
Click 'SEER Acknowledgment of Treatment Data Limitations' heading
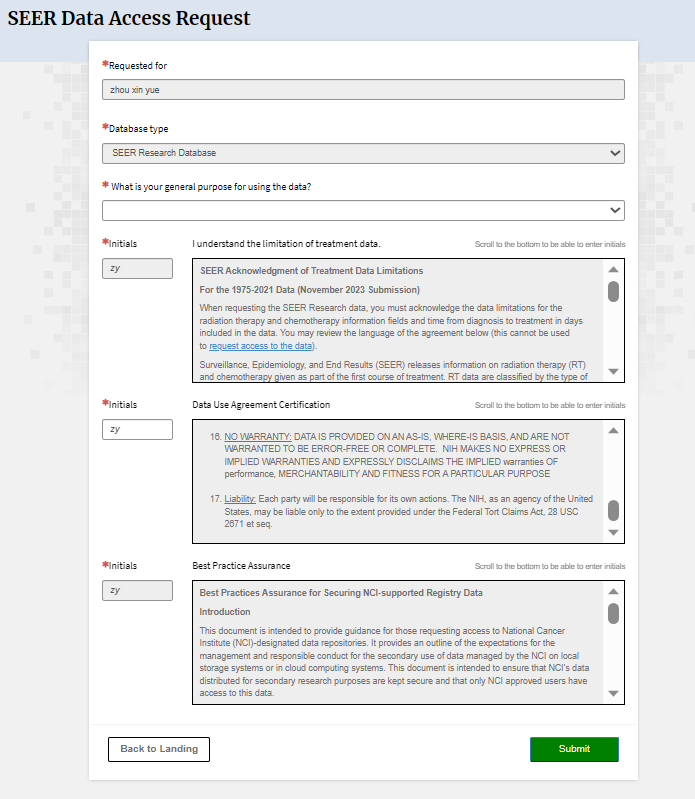coord(311,271)
